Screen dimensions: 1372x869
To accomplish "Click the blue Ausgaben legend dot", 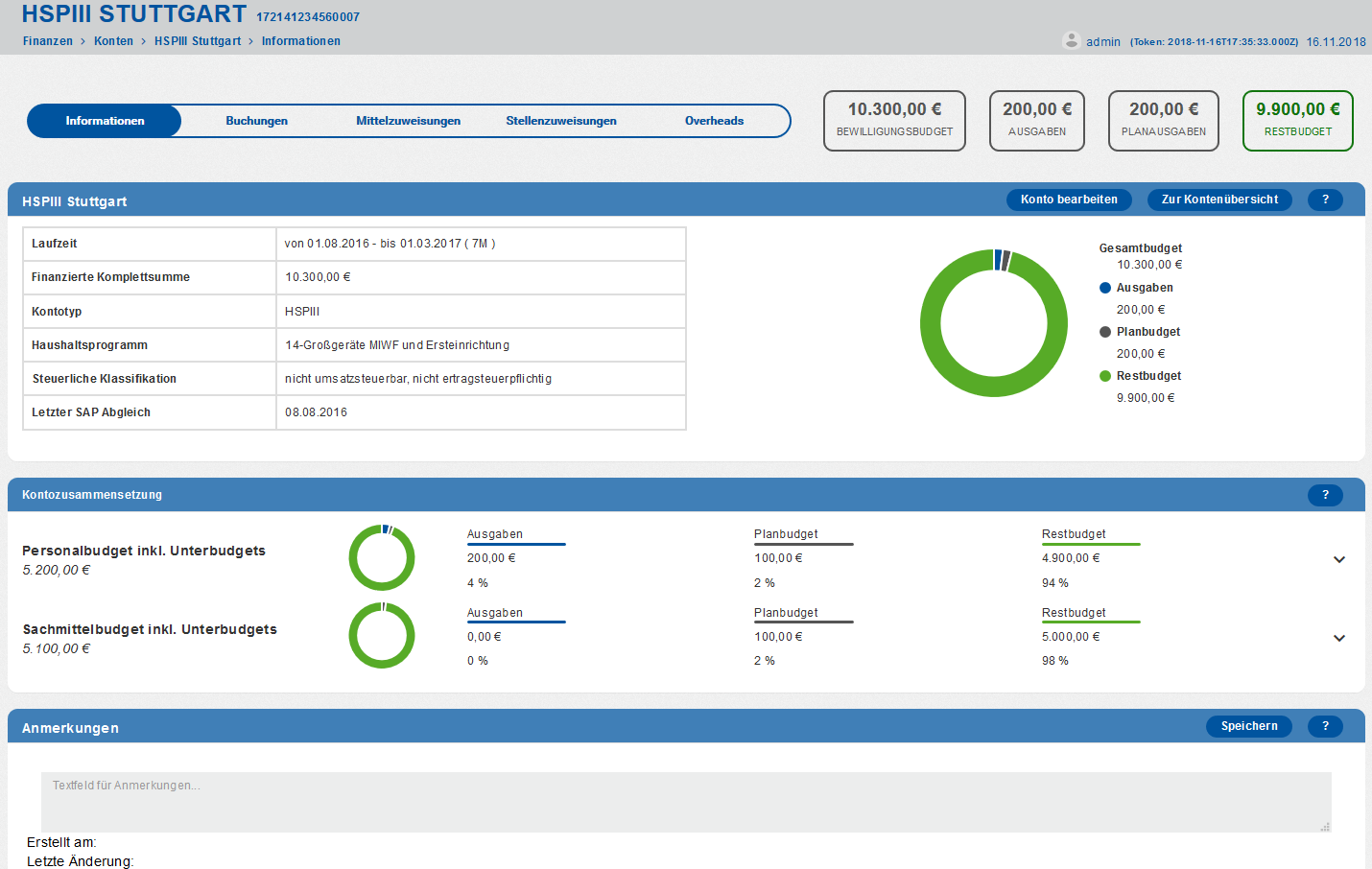I will tap(1105, 288).
